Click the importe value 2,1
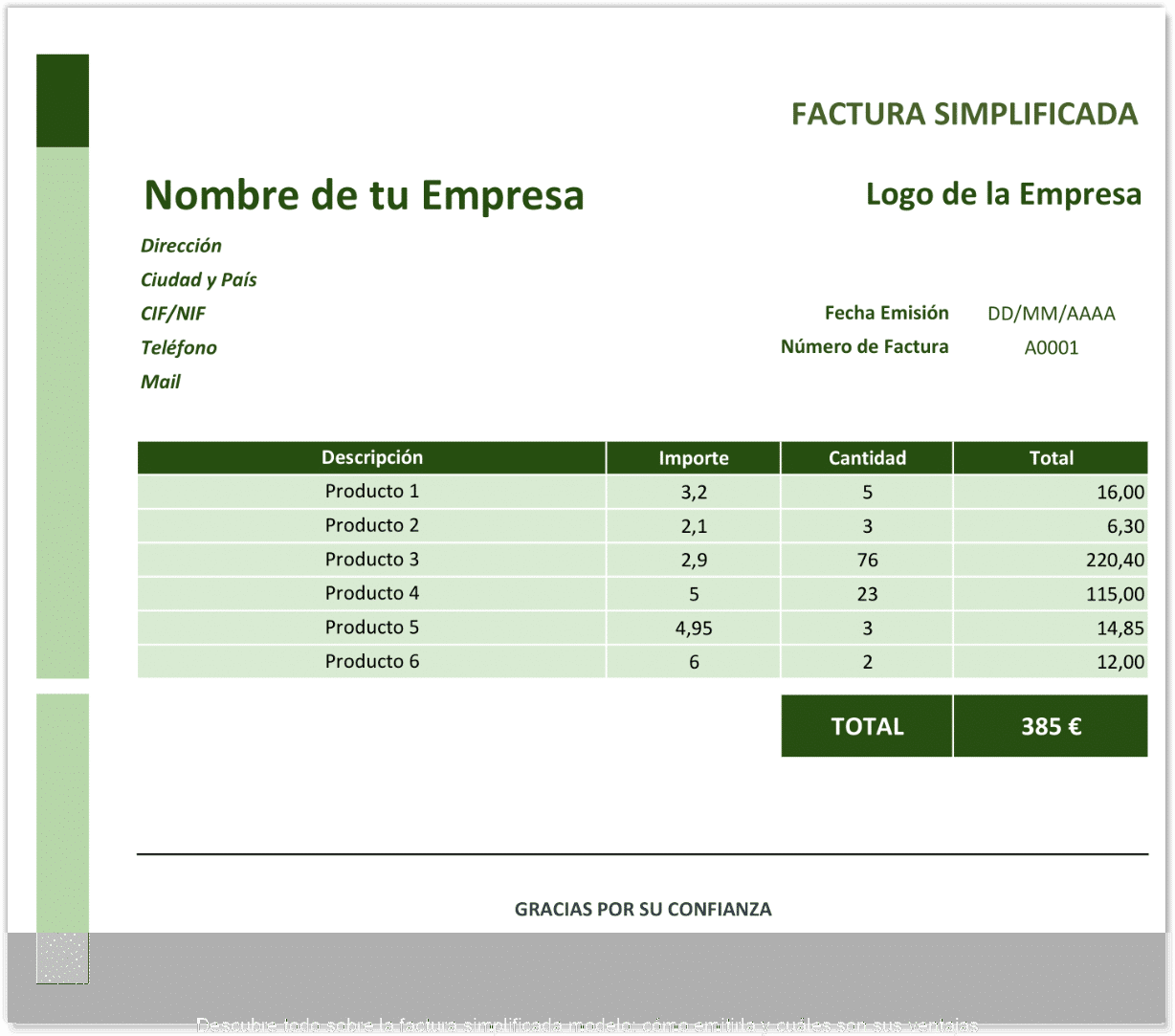1175x1036 pixels. point(694,526)
